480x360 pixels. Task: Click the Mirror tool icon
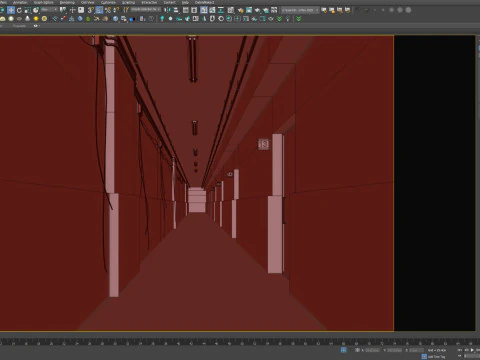coord(167,10)
